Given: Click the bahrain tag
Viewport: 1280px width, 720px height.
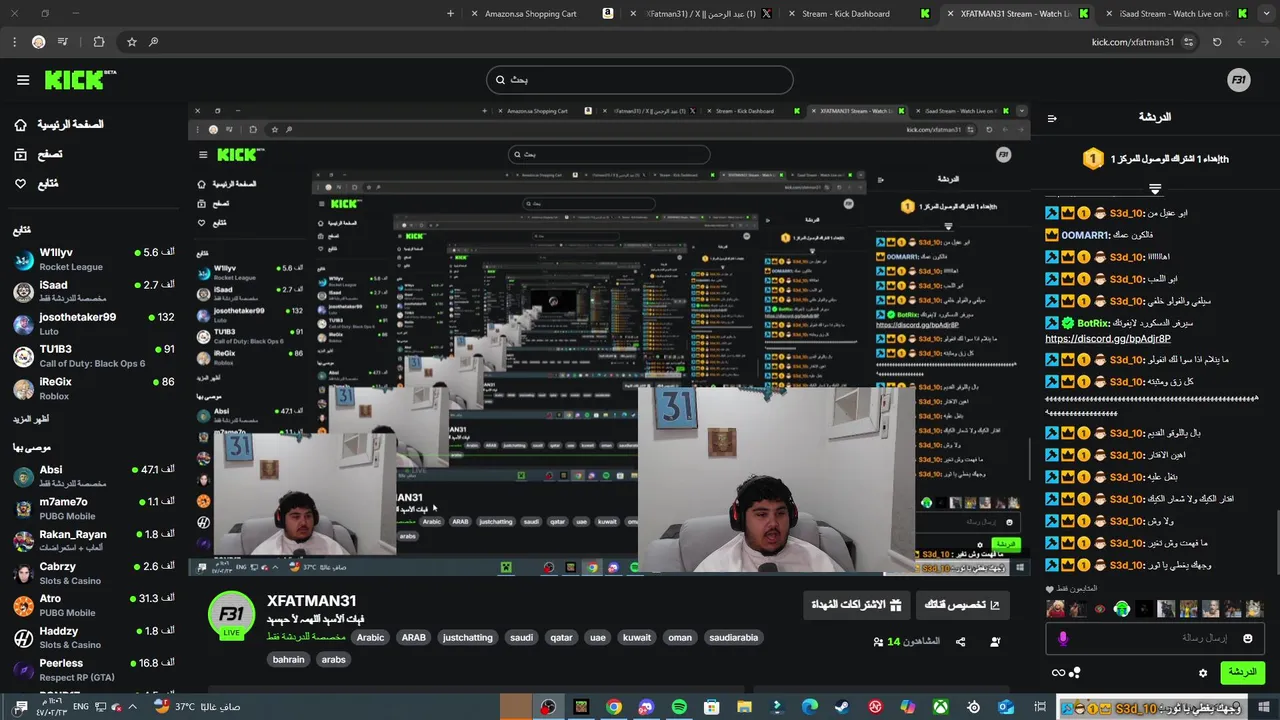Looking at the screenshot, I should pos(288,659).
